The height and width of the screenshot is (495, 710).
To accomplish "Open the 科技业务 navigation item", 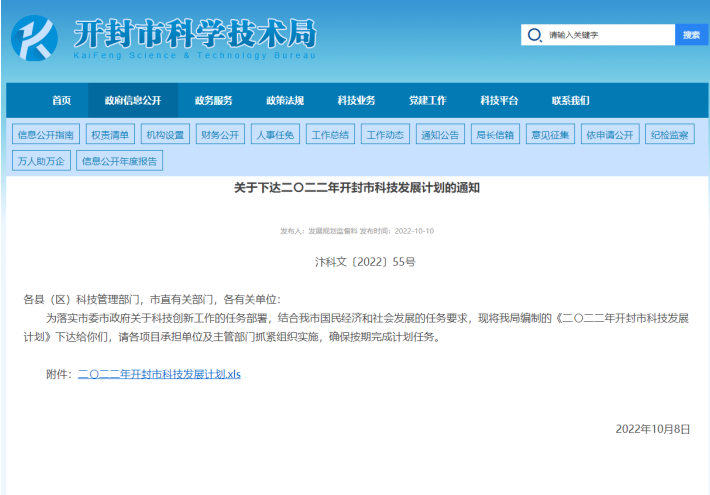I will [x=356, y=100].
